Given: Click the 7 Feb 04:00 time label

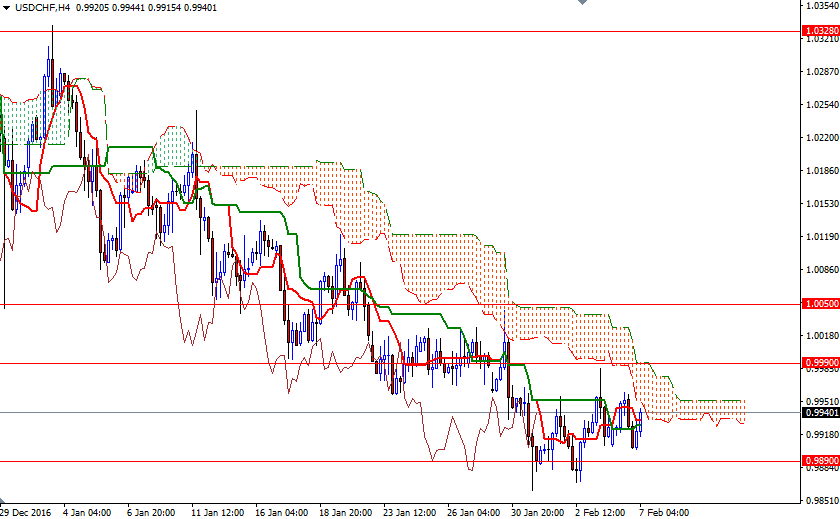Looking at the screenshot, I should pyautogui.click(x=664, y=513).
